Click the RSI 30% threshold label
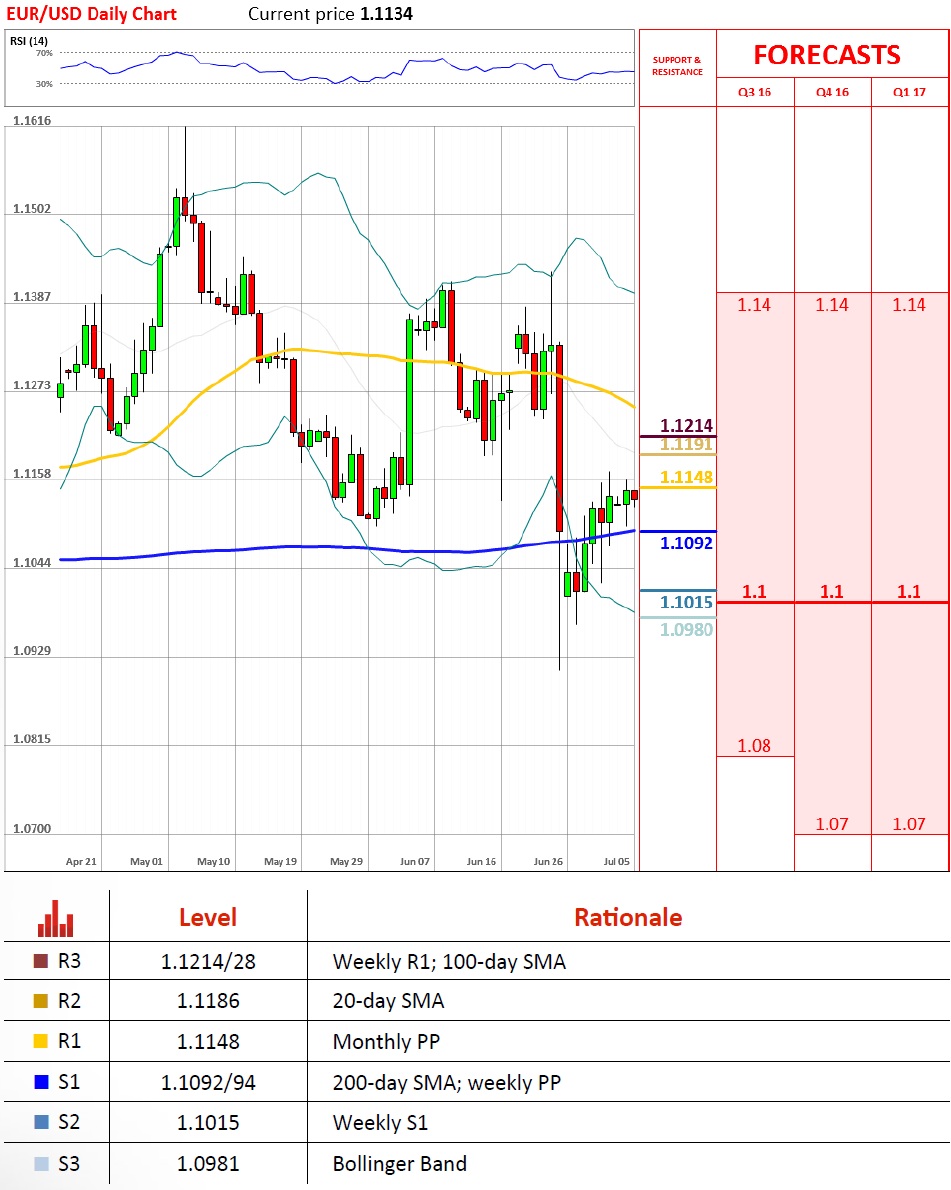951x1190 pixels. [44, 84]
